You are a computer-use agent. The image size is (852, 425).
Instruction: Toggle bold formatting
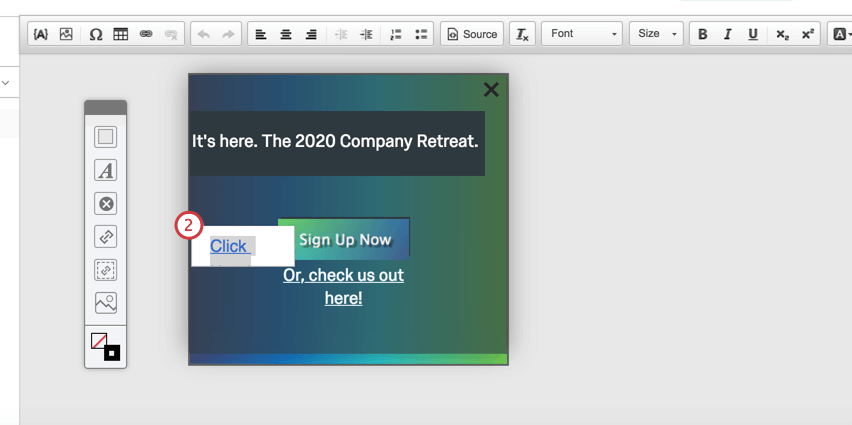[703, 34]
